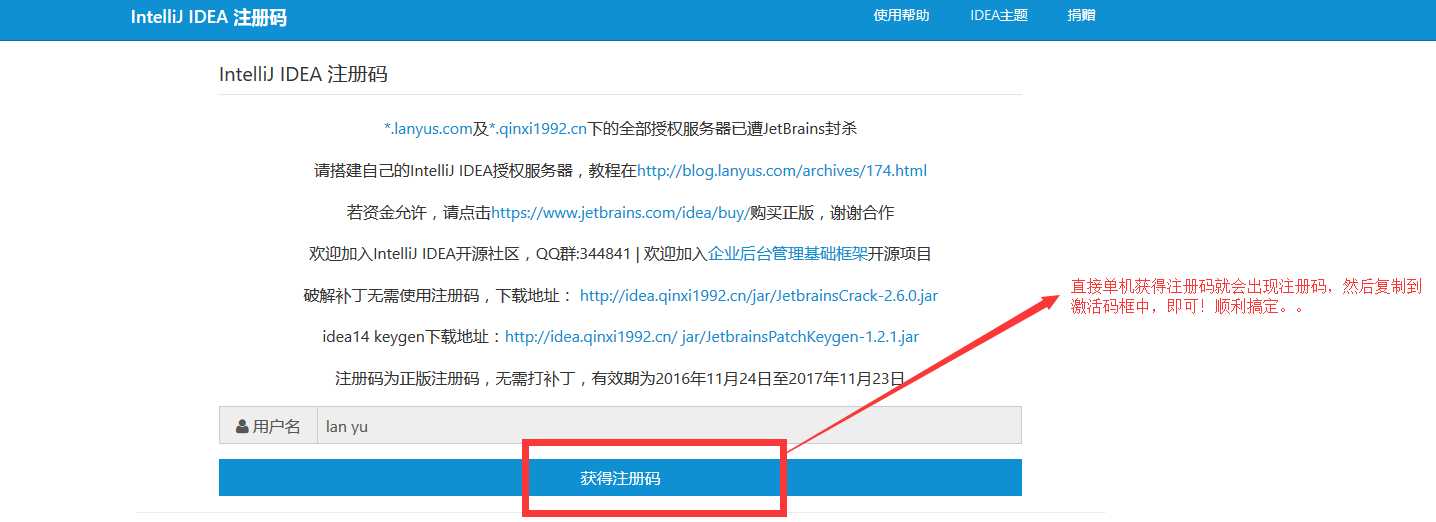Click the IntelliJ IDEA 注册码 brand title in the navbar
Viewport: 1436px width, 522px height.
208,17
